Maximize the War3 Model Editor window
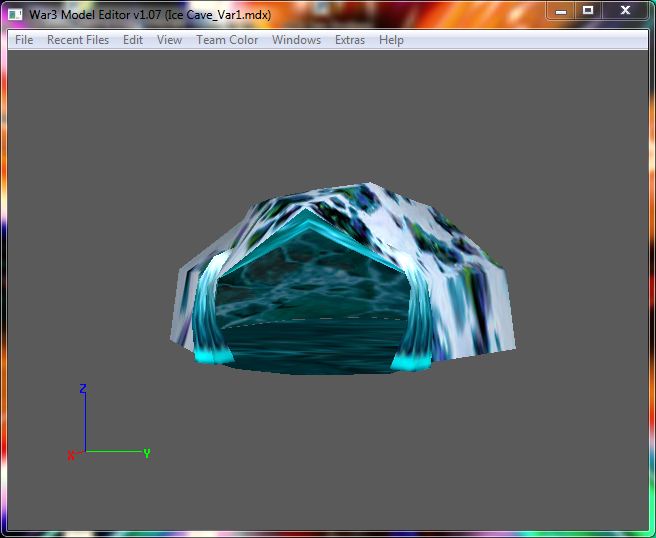Screen dimensions: 656x538 tap(588, 10)
